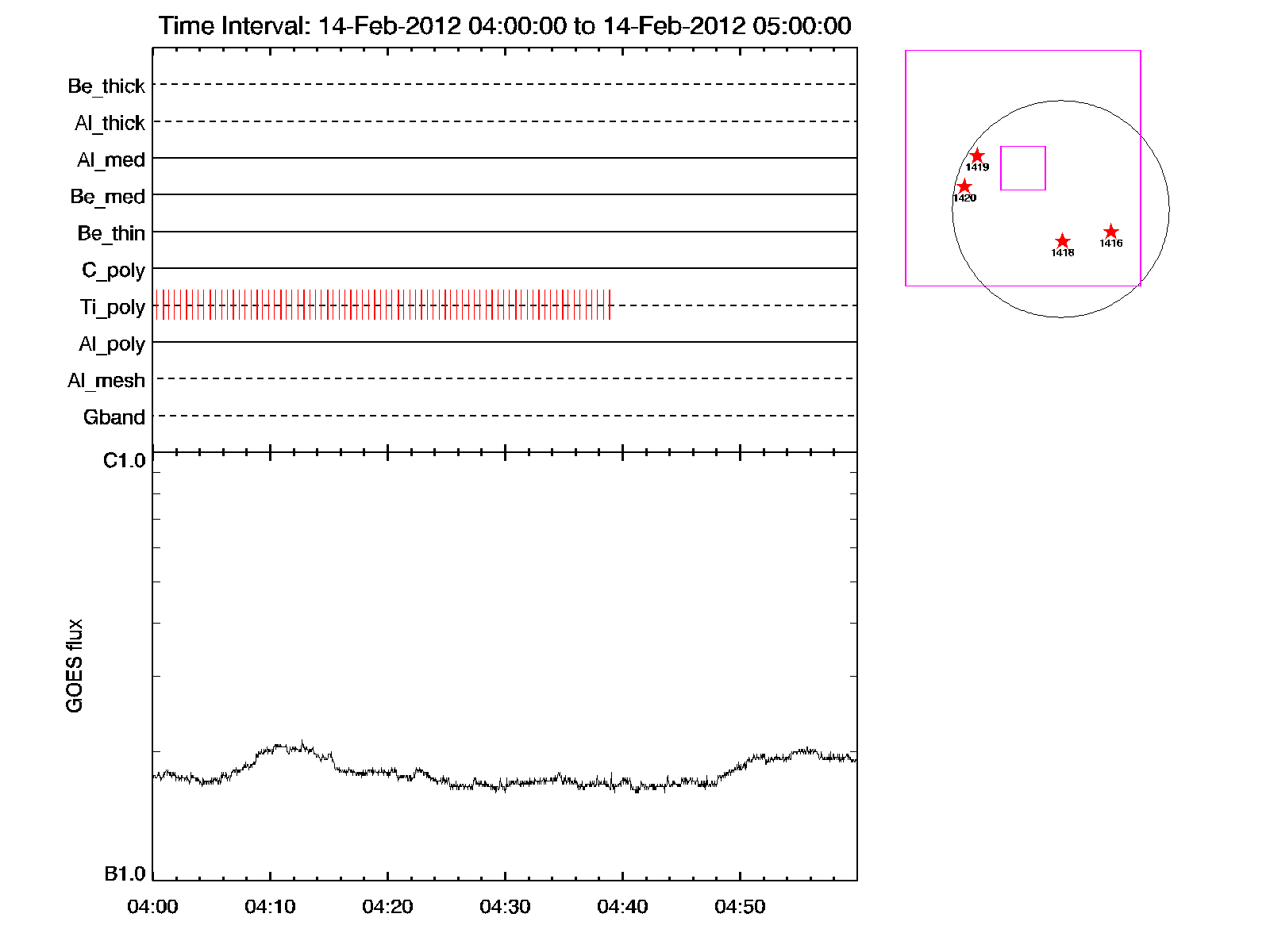Click the 04:30 time axis label
The height and width of the screenshot is (952, 1270).
point(505,906)
